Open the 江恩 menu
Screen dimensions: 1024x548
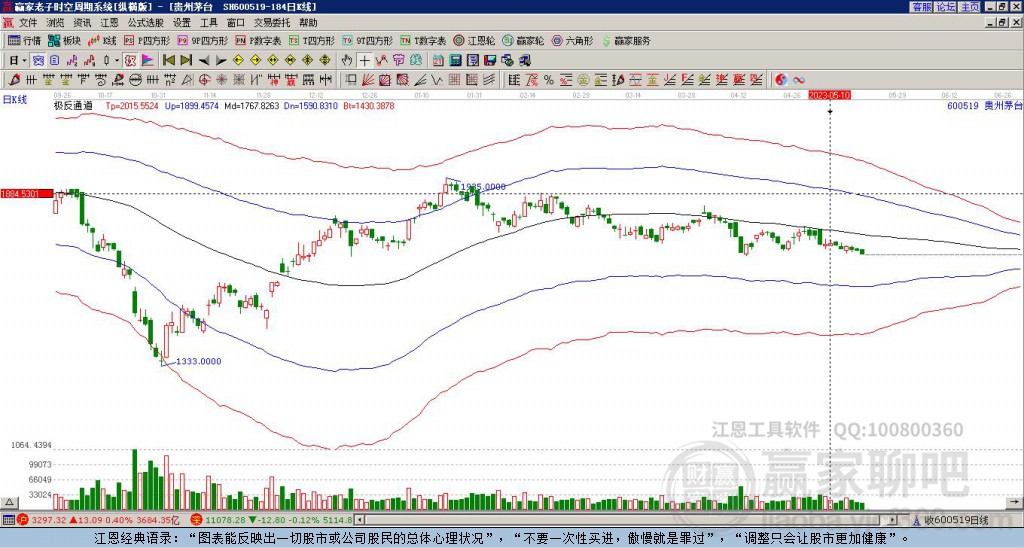[109, 23]
